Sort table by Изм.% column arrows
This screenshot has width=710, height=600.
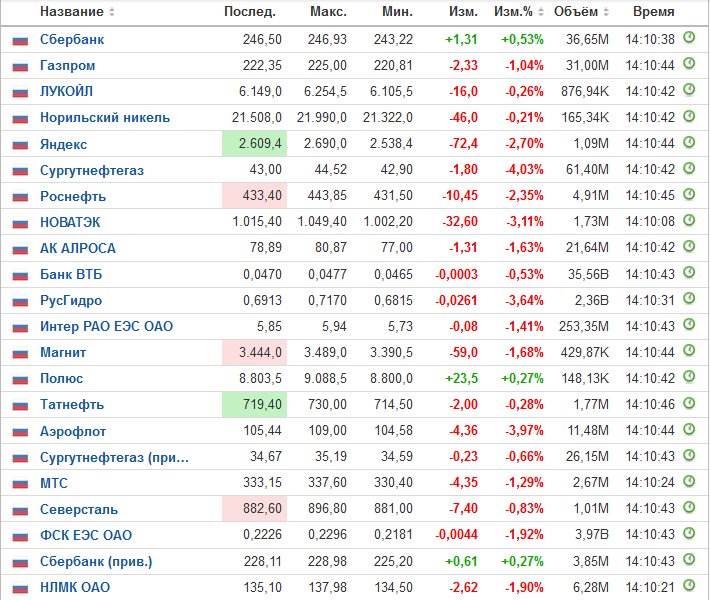[x=541, y=12]
